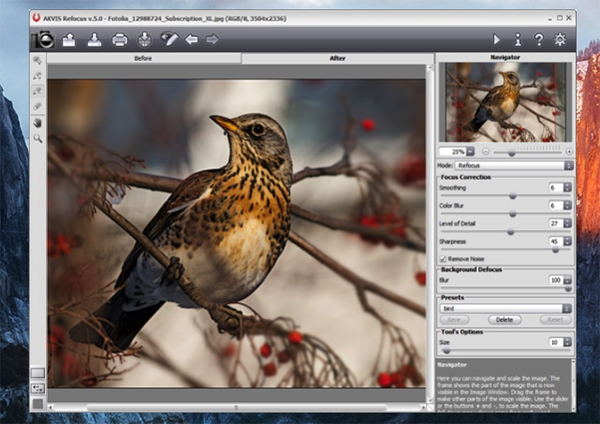Select the background area pencil tool
The width and height of the screenshot is (600, 424).
pos(38,91)
